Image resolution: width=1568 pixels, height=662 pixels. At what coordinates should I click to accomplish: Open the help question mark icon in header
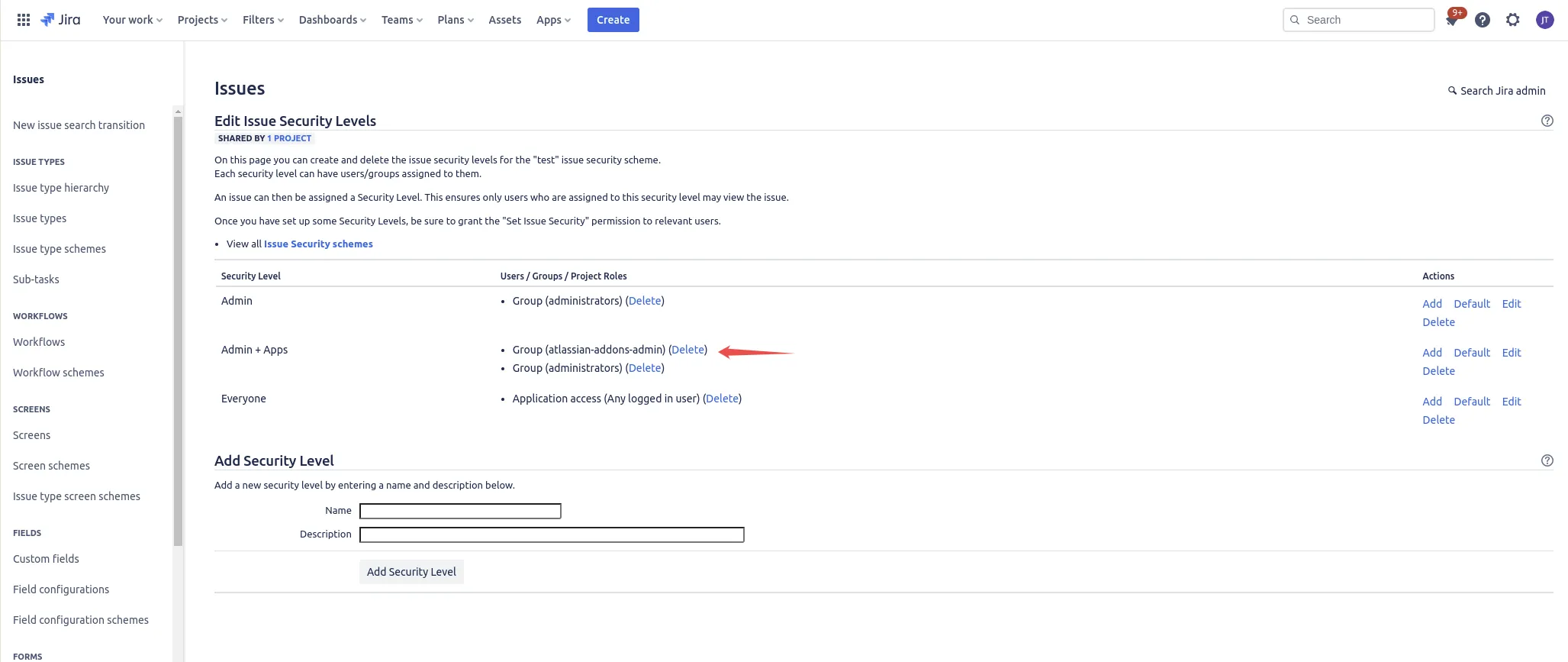pos(1483,20)
